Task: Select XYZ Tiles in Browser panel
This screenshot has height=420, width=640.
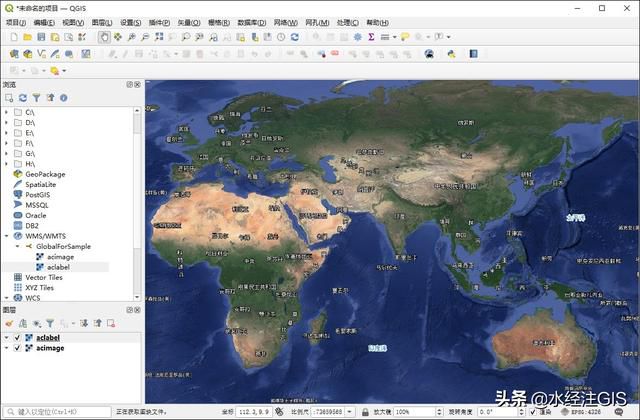Action: click(x=40, y=287)
